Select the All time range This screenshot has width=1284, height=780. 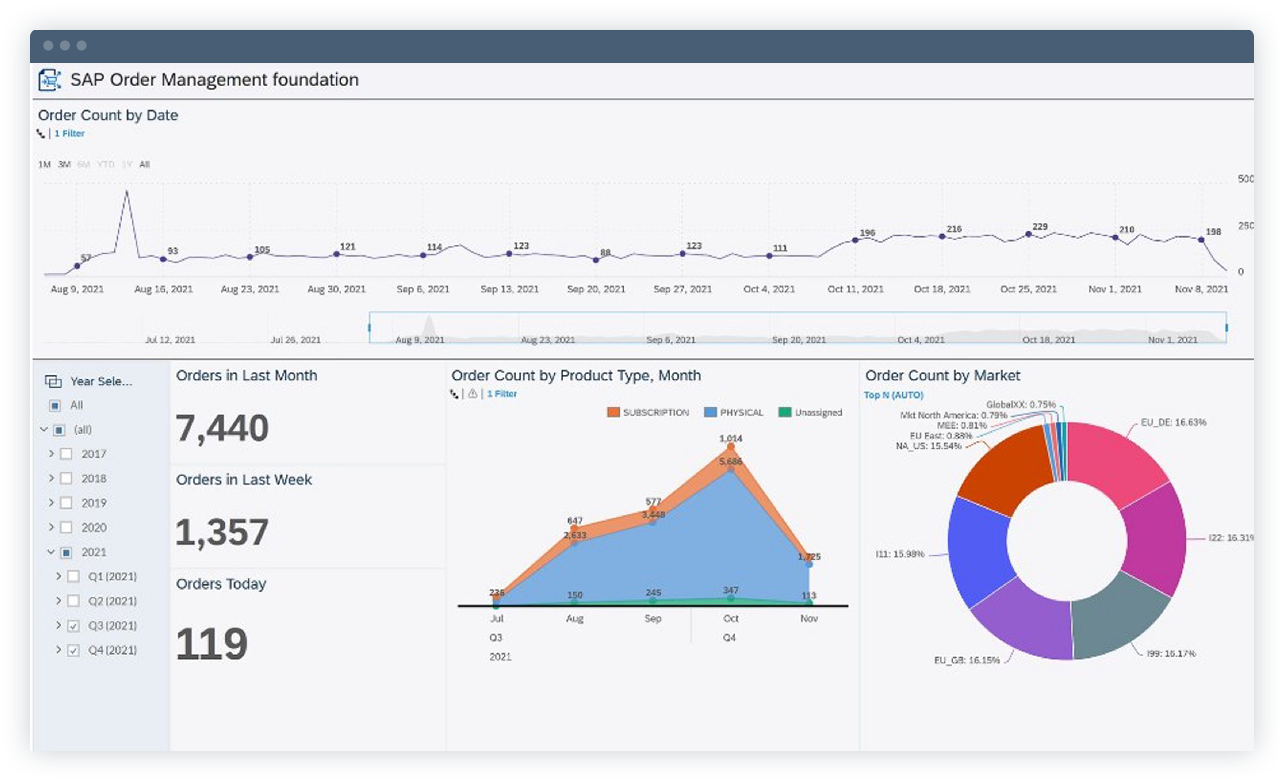[x=145, y=164]
